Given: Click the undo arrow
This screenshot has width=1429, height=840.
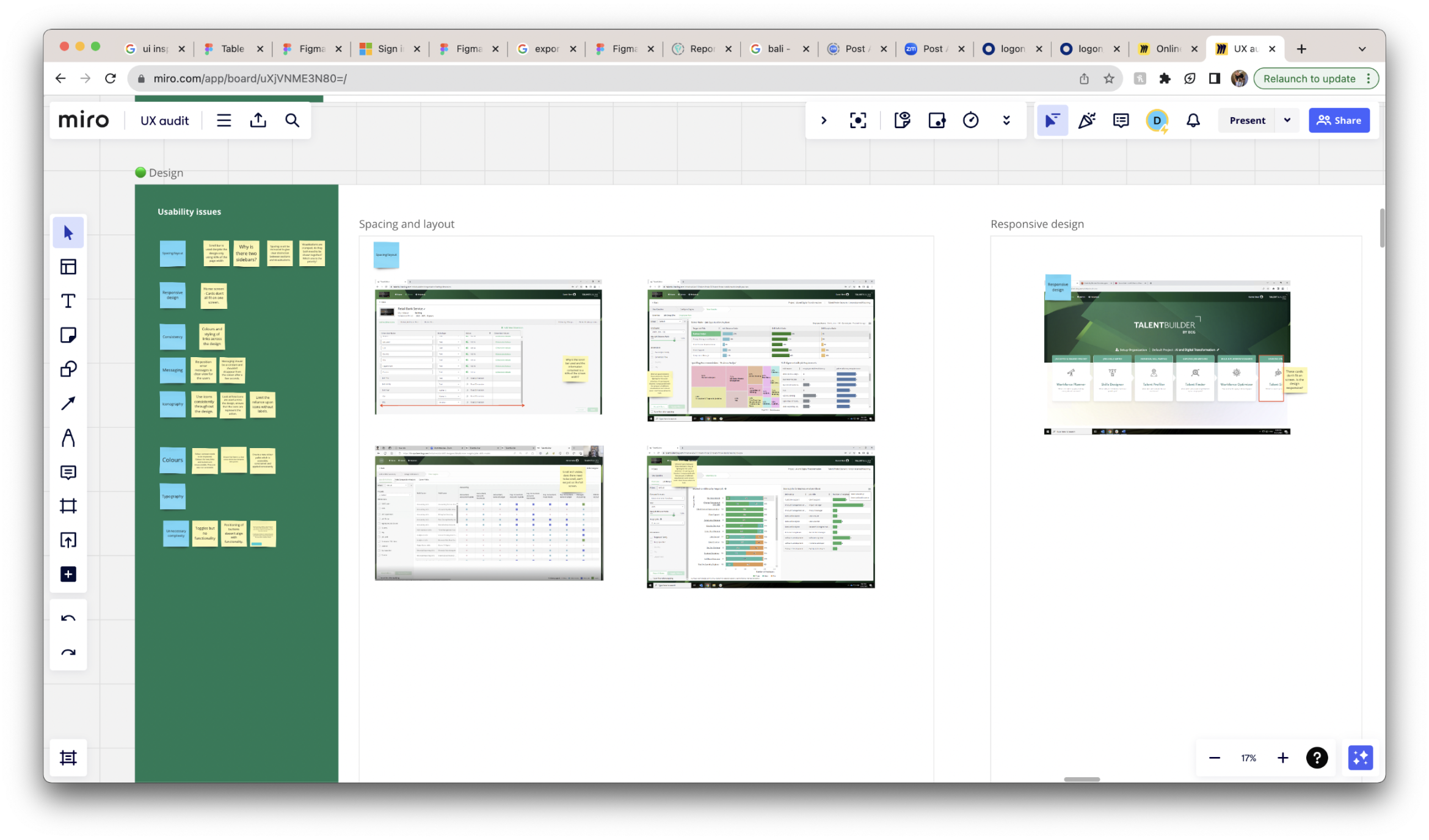Looking at the screenshot, I should (x=68, y=618).
